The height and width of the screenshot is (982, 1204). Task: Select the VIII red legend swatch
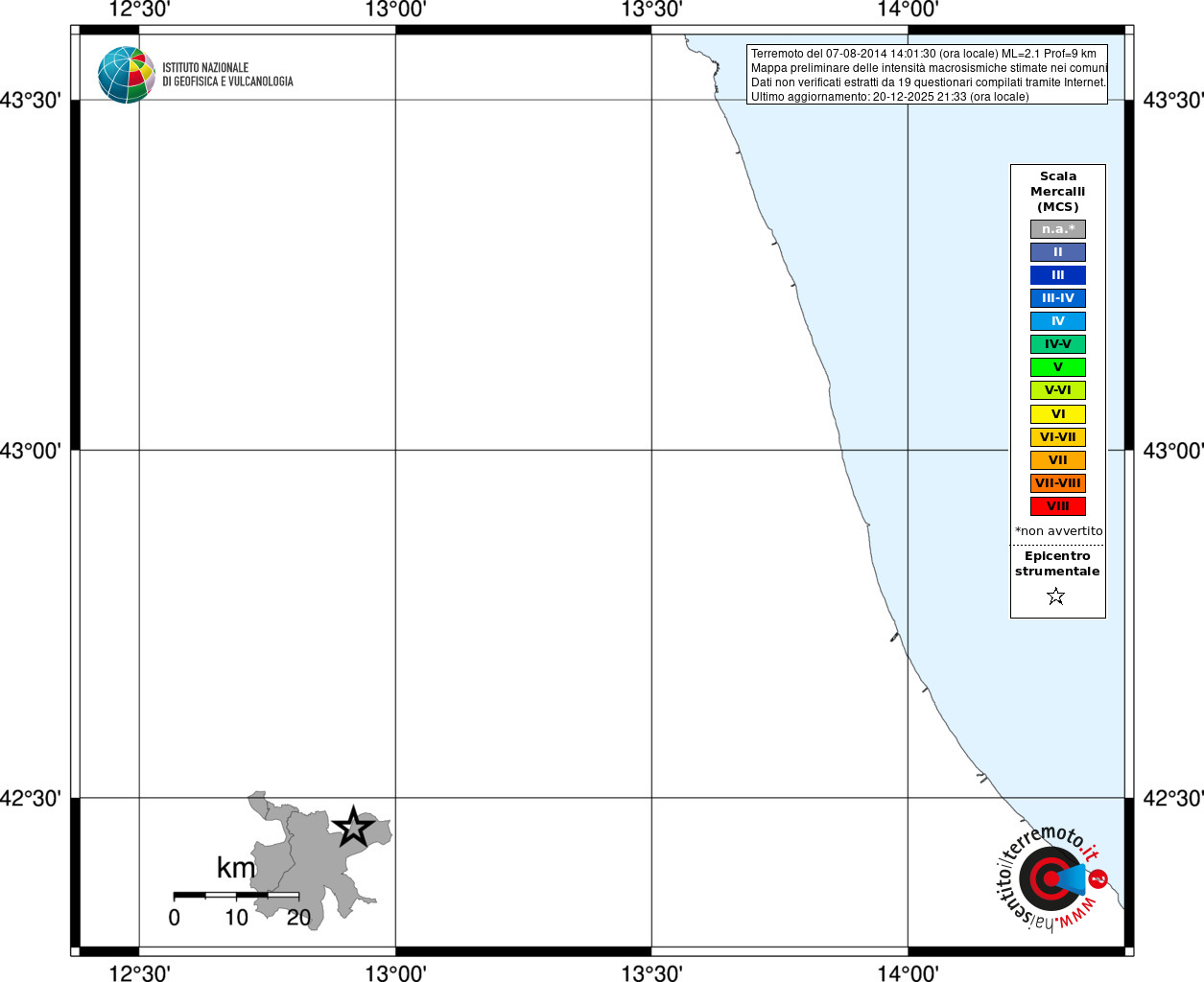coord(1058,506)
